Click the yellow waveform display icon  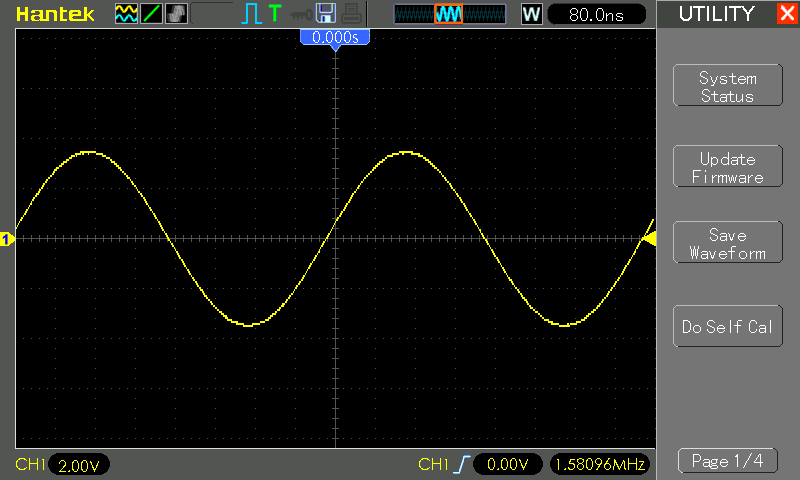click(127, 14)
